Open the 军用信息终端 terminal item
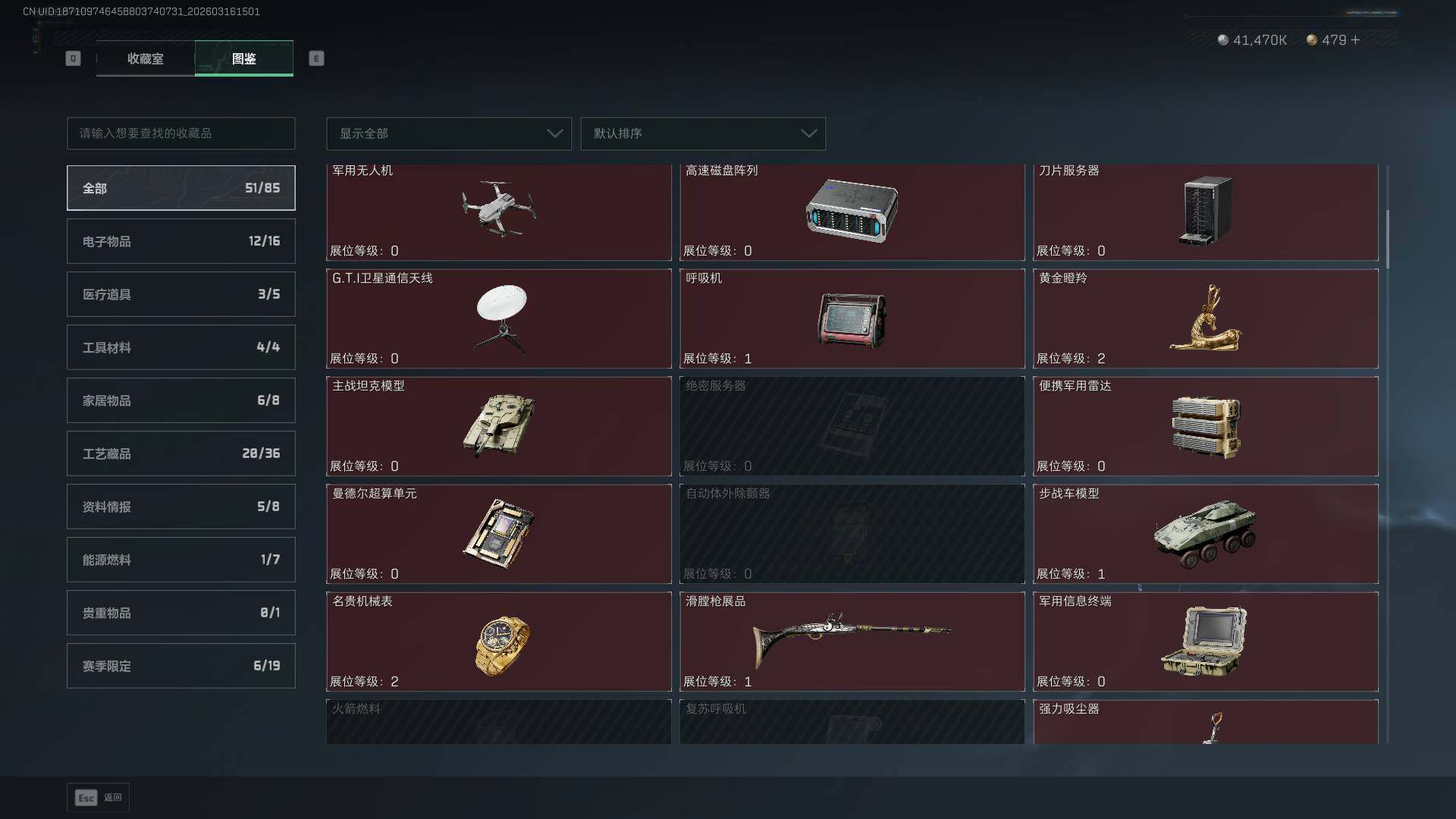 [1206, 642]
